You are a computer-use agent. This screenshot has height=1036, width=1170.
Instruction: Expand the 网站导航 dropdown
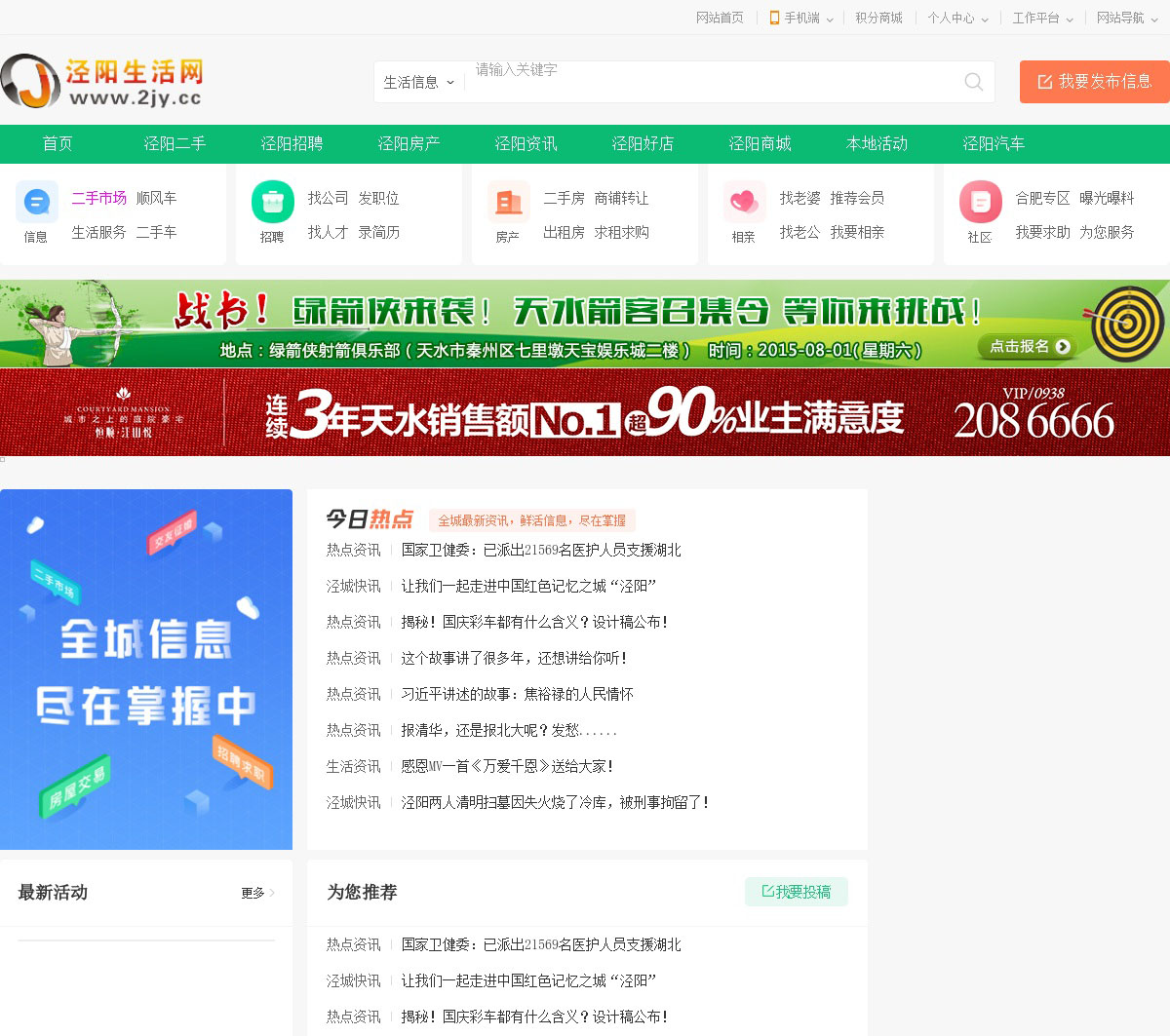[x=1154, y=19]
